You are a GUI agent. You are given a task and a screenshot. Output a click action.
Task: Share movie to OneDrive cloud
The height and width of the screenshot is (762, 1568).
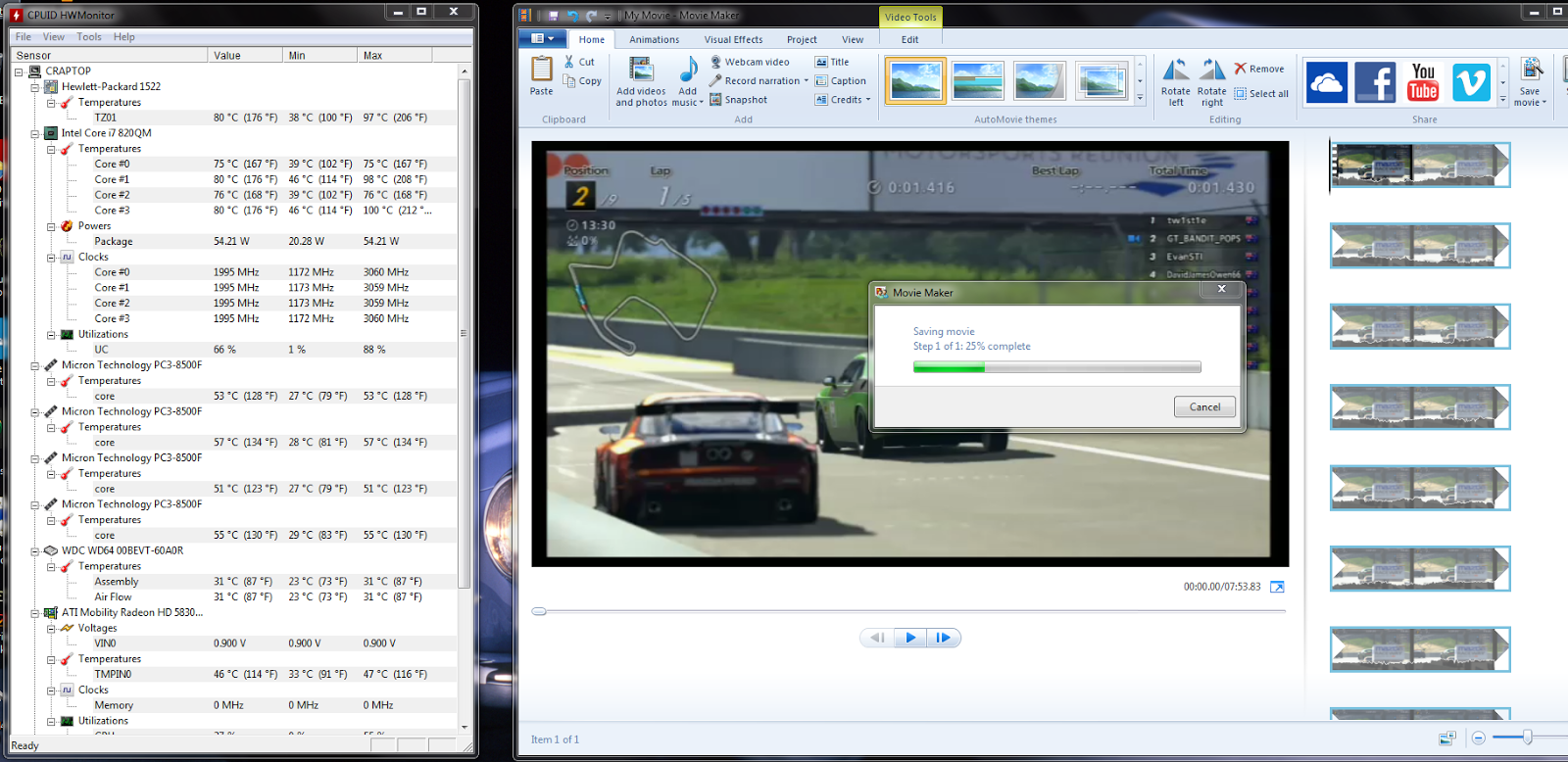pos(1327,83)
